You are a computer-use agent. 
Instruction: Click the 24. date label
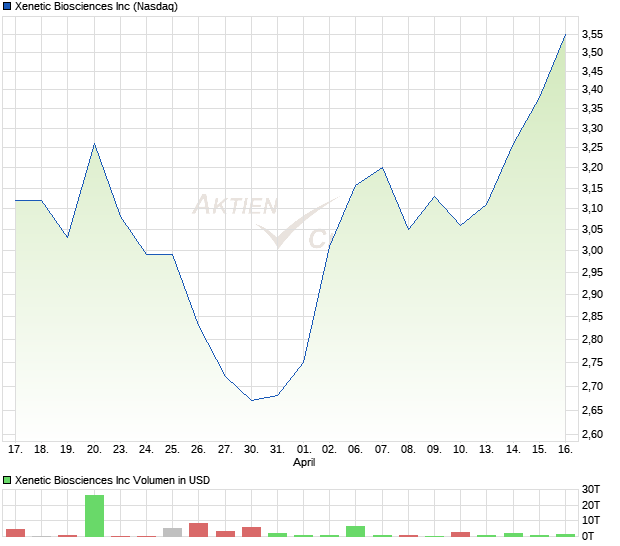pyautogui.click(x=146, y=450)
